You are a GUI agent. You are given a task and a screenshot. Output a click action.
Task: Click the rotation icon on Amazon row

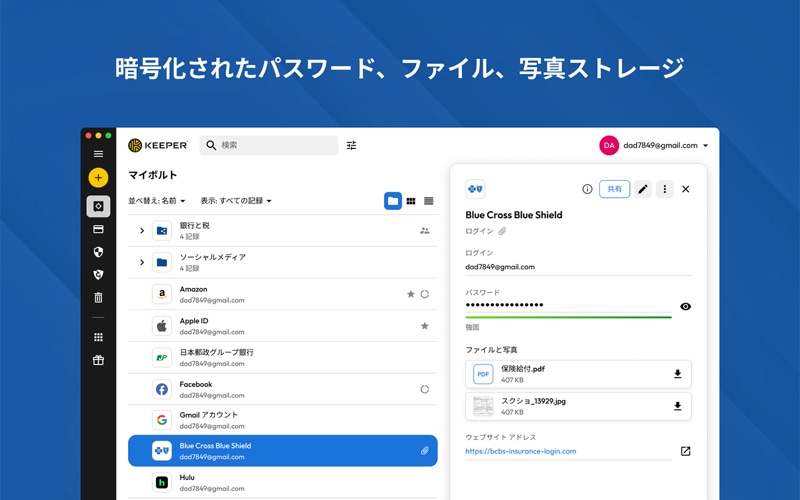click(x=424, y=294)
